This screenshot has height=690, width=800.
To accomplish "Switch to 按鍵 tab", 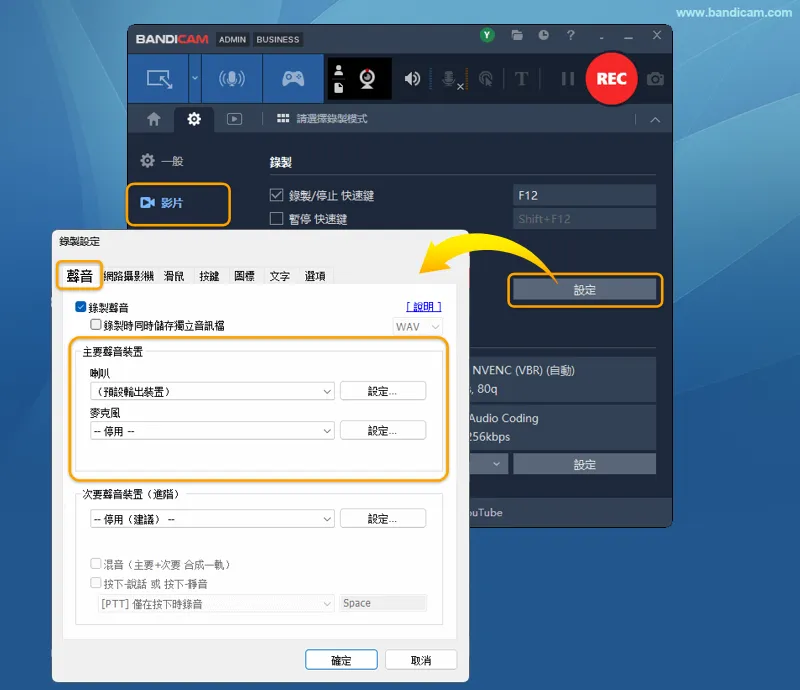I will (209, 276).
